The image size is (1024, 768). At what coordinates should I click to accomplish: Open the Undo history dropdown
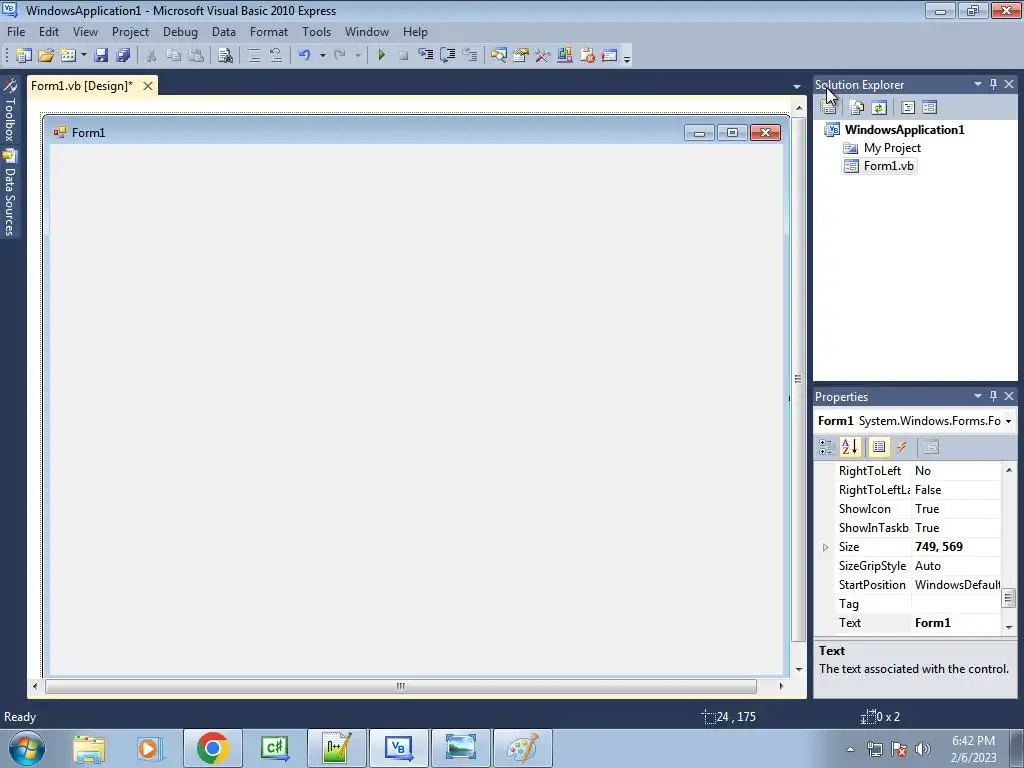[323, 56]
